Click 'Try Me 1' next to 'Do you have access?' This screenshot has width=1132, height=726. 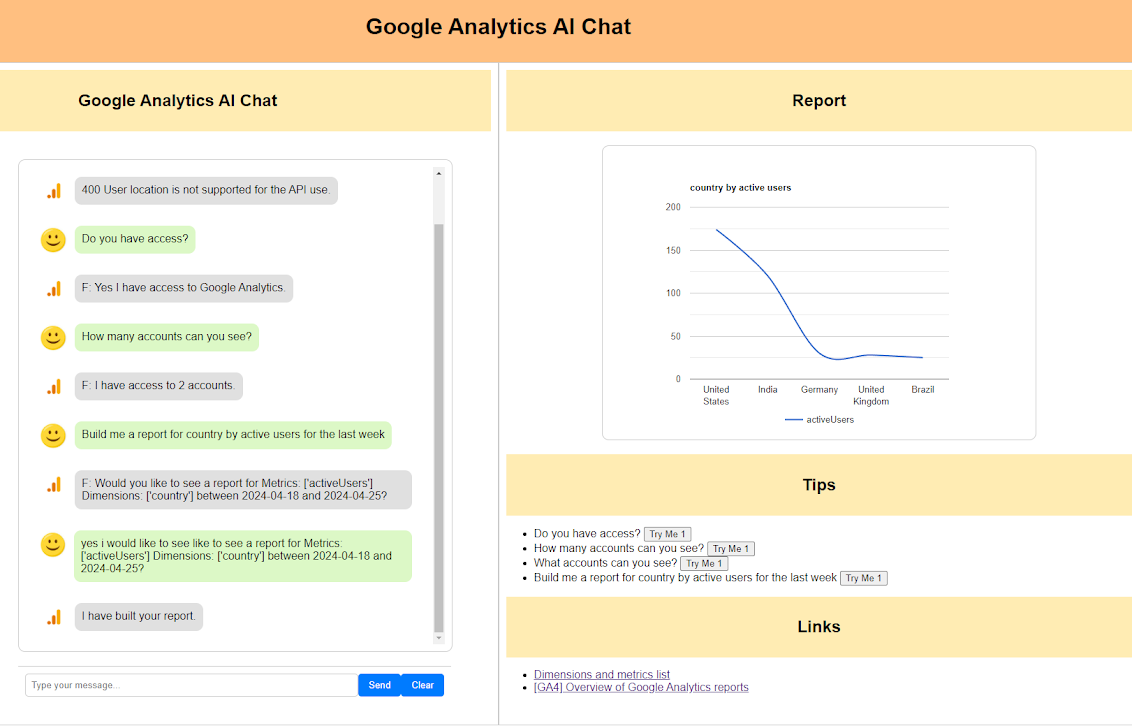667,534
